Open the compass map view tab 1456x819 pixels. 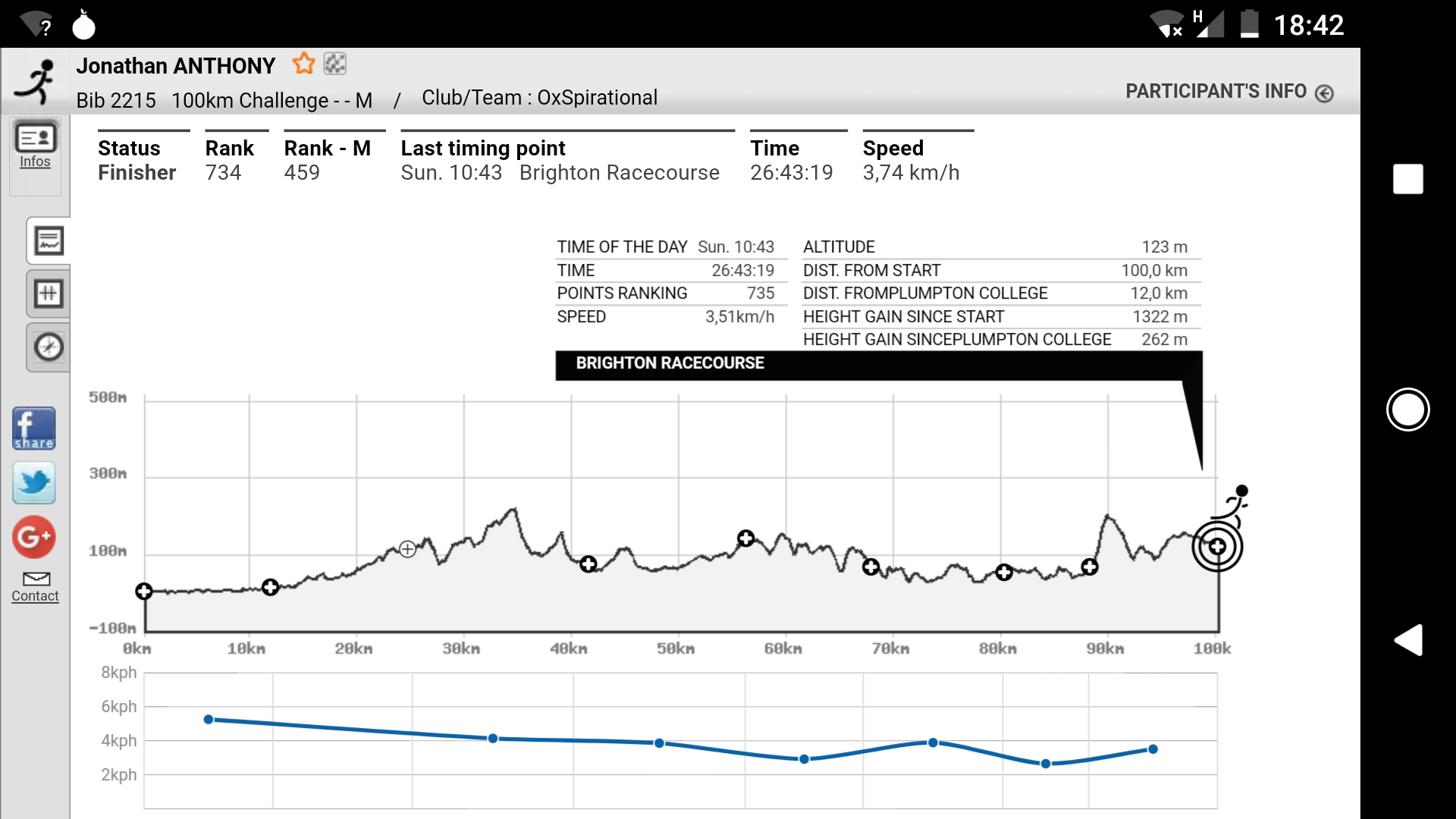(x=49, y=347)
